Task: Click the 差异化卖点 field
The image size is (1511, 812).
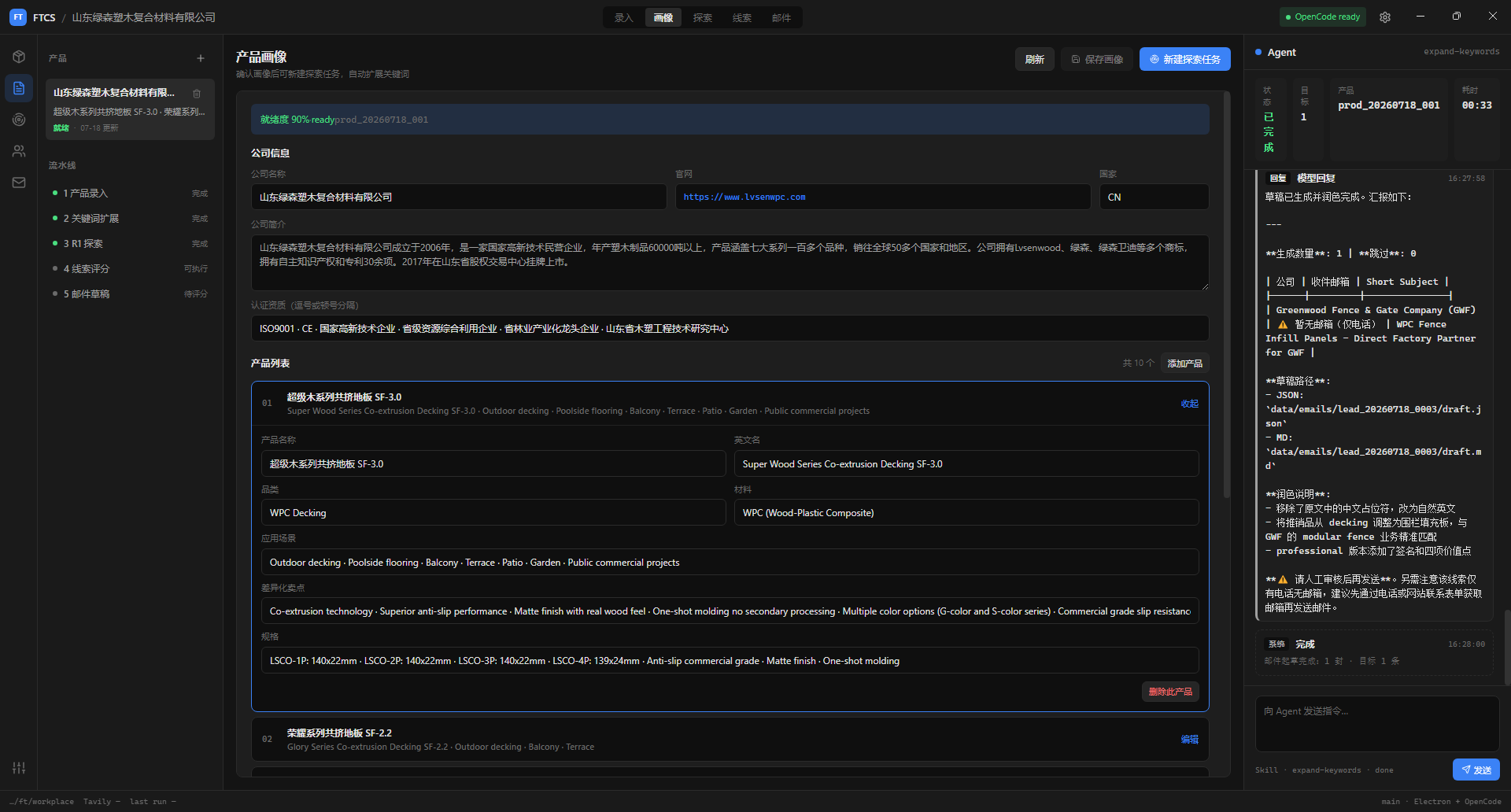Action: click(730, 611)
